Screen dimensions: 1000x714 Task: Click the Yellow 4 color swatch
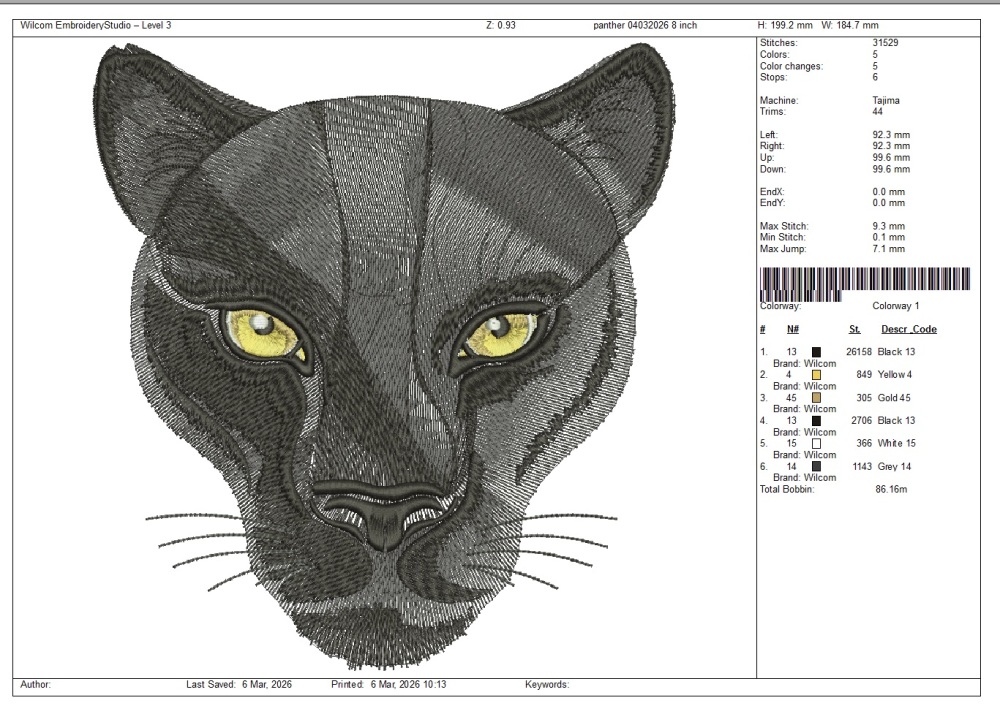(816, 375)
